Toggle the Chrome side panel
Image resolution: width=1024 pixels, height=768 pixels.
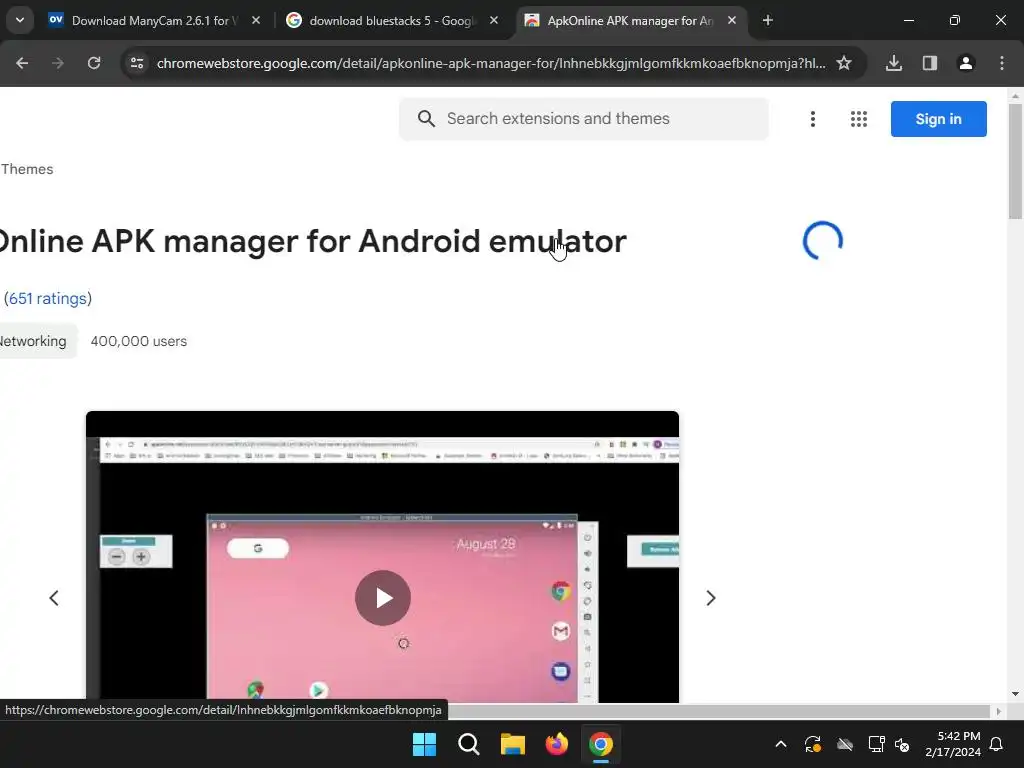point(930,63)
